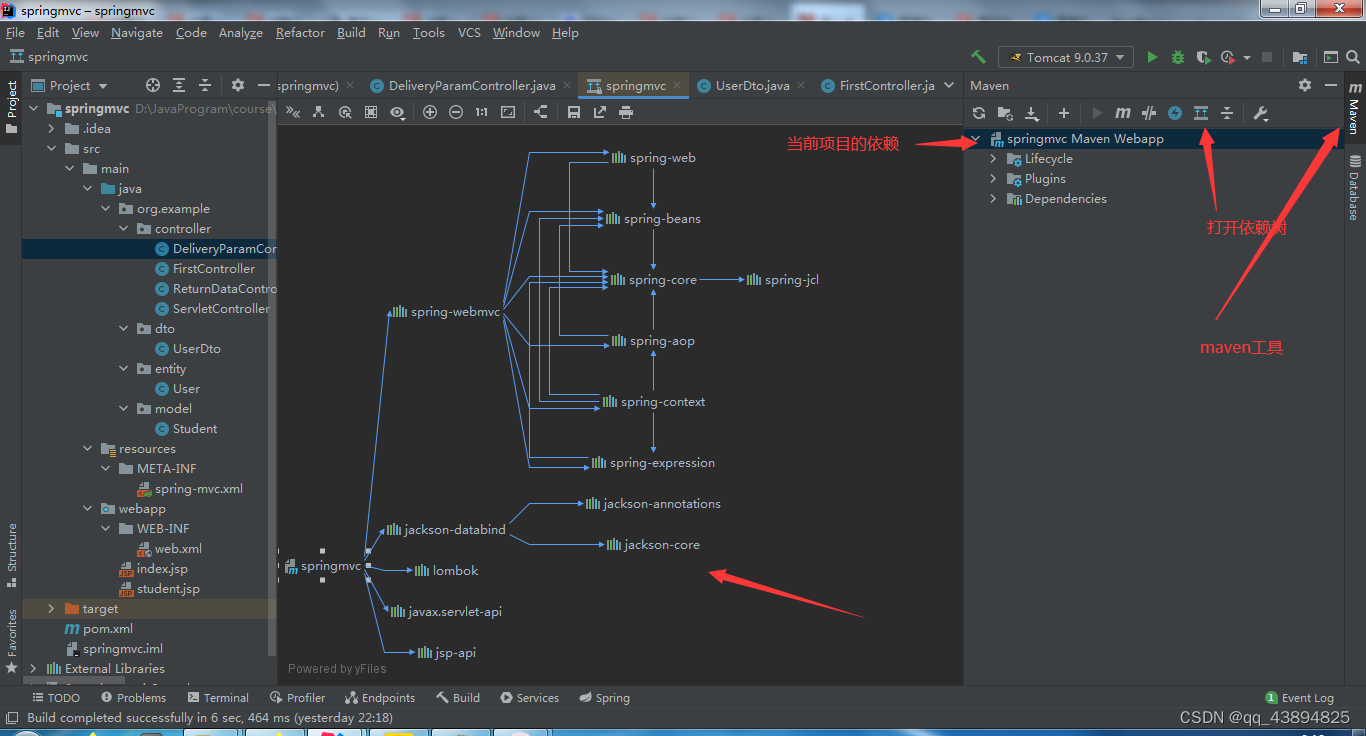Image resolution: width=1366 pixels, height=736 pixels.
Task: Expand the .idea folder
Action: pos(52,129)
